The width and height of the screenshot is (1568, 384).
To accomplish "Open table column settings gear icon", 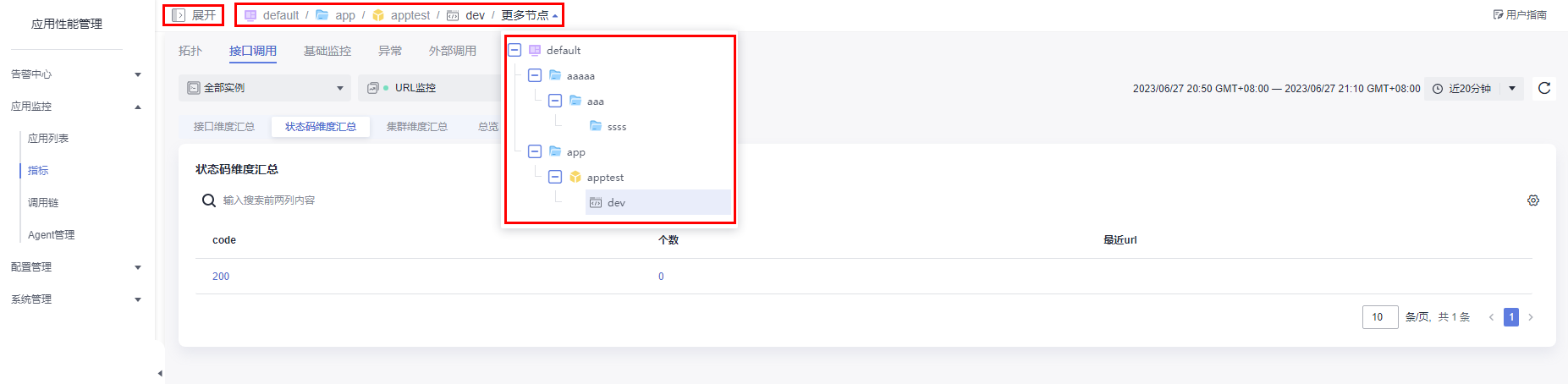I will tap(1533, 200).
